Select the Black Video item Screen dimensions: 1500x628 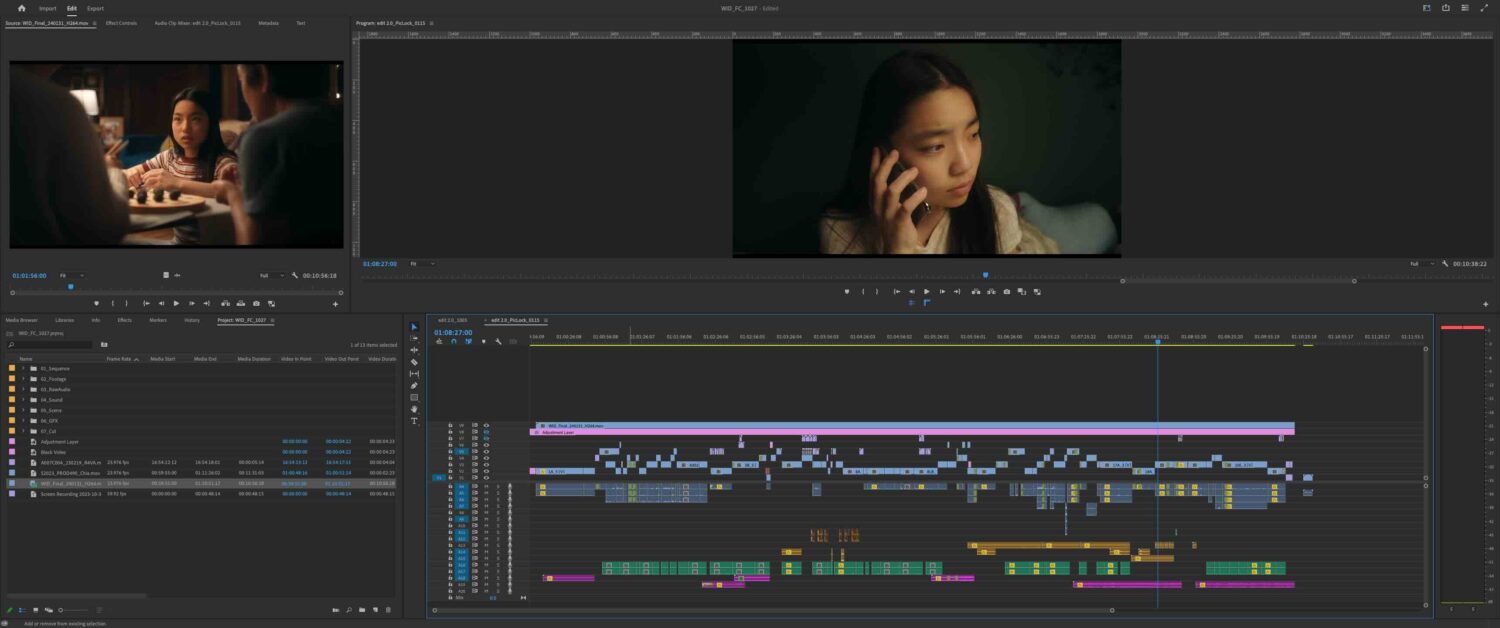point(54,452)
